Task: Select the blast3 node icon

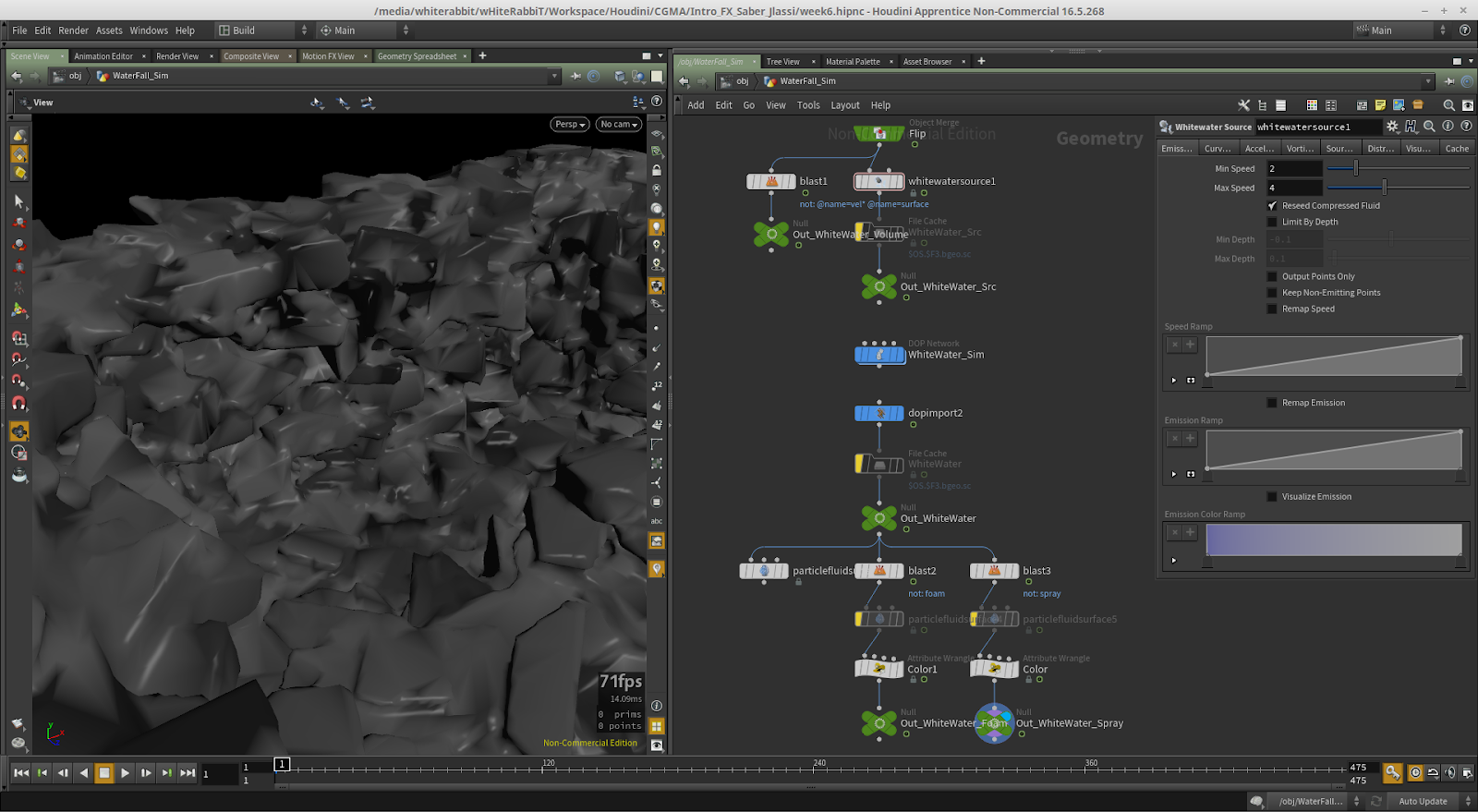Action: 994,571
